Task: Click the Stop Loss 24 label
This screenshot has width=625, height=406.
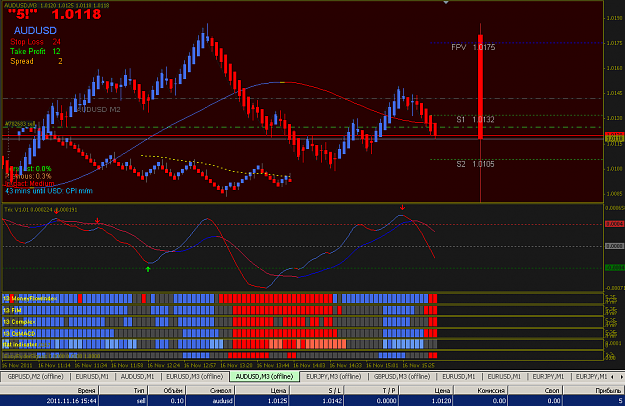Action: coord(35,41)
